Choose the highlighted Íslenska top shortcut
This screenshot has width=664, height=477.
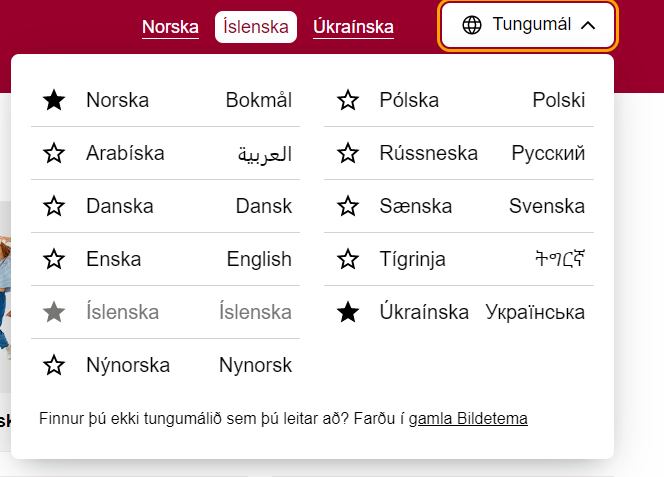pos(256,27)
